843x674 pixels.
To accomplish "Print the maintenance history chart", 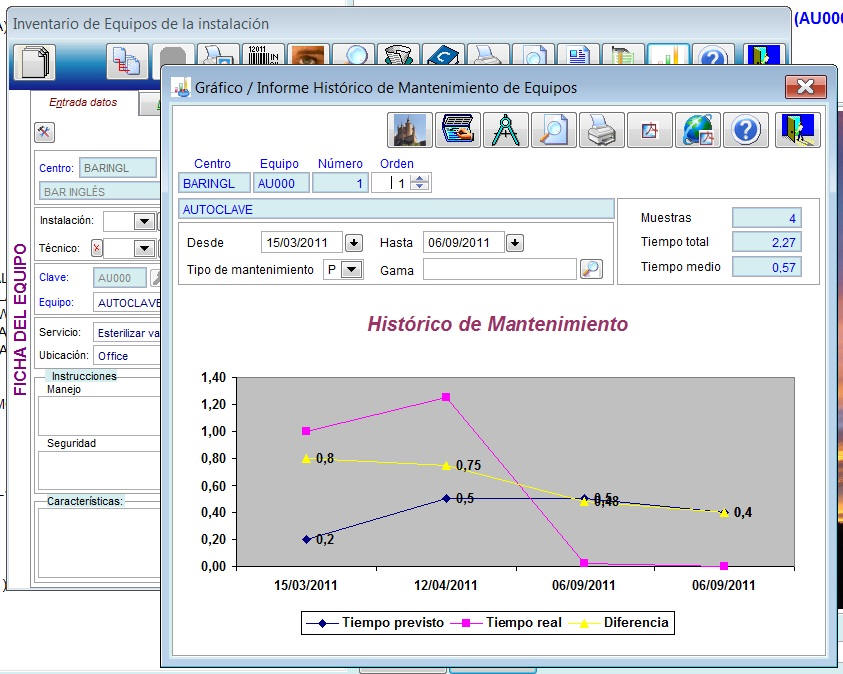I will pyautogui.click(x=602, y=130).
